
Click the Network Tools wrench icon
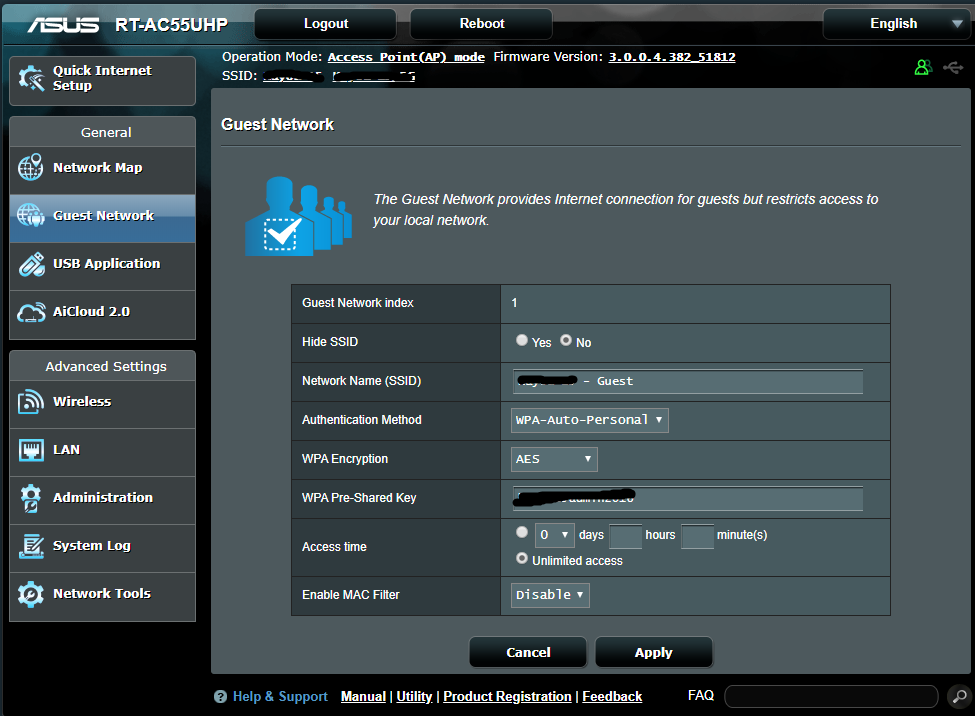tap(31, 594)
